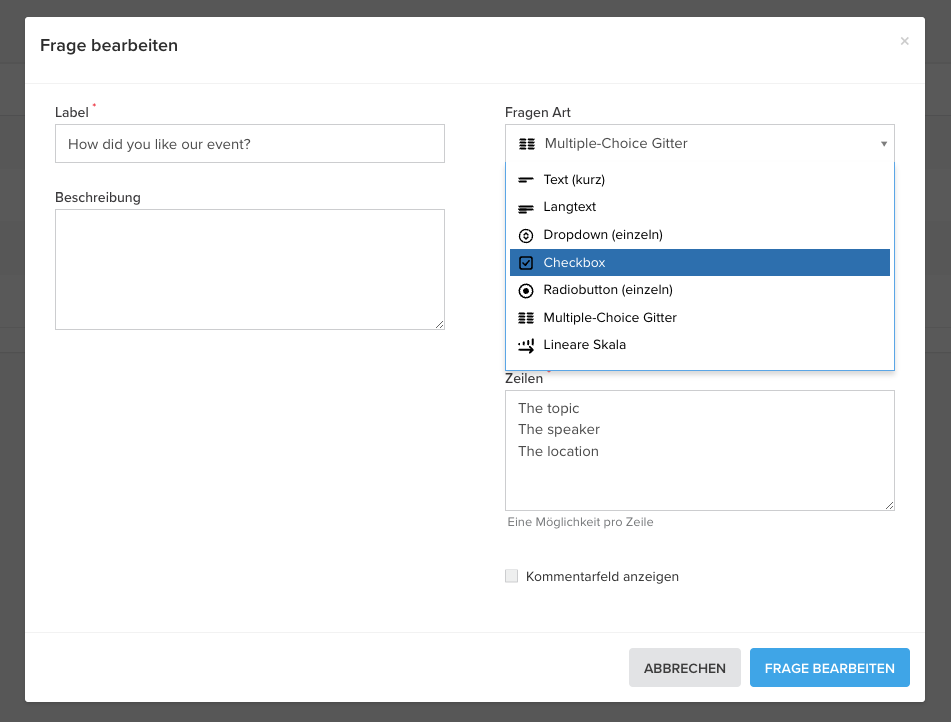Click the Dropdown (einzeln) circle icon
This screenshot has width=951, height=722.
[526, 235]
